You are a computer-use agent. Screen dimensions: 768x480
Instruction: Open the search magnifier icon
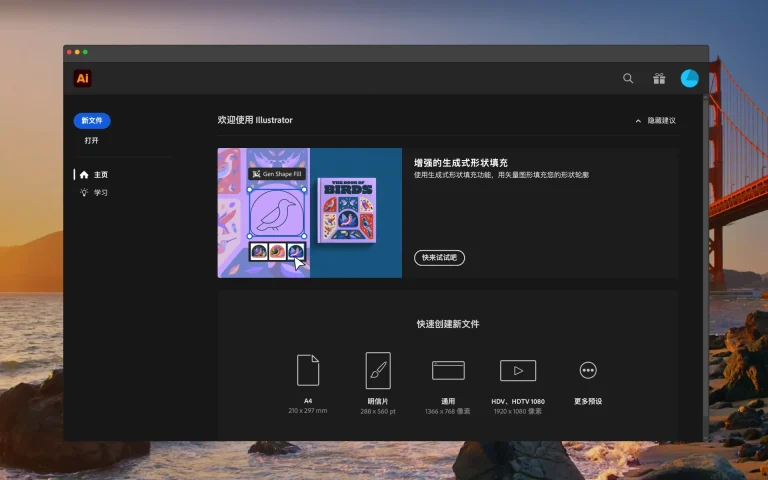[x=628, y=78]
